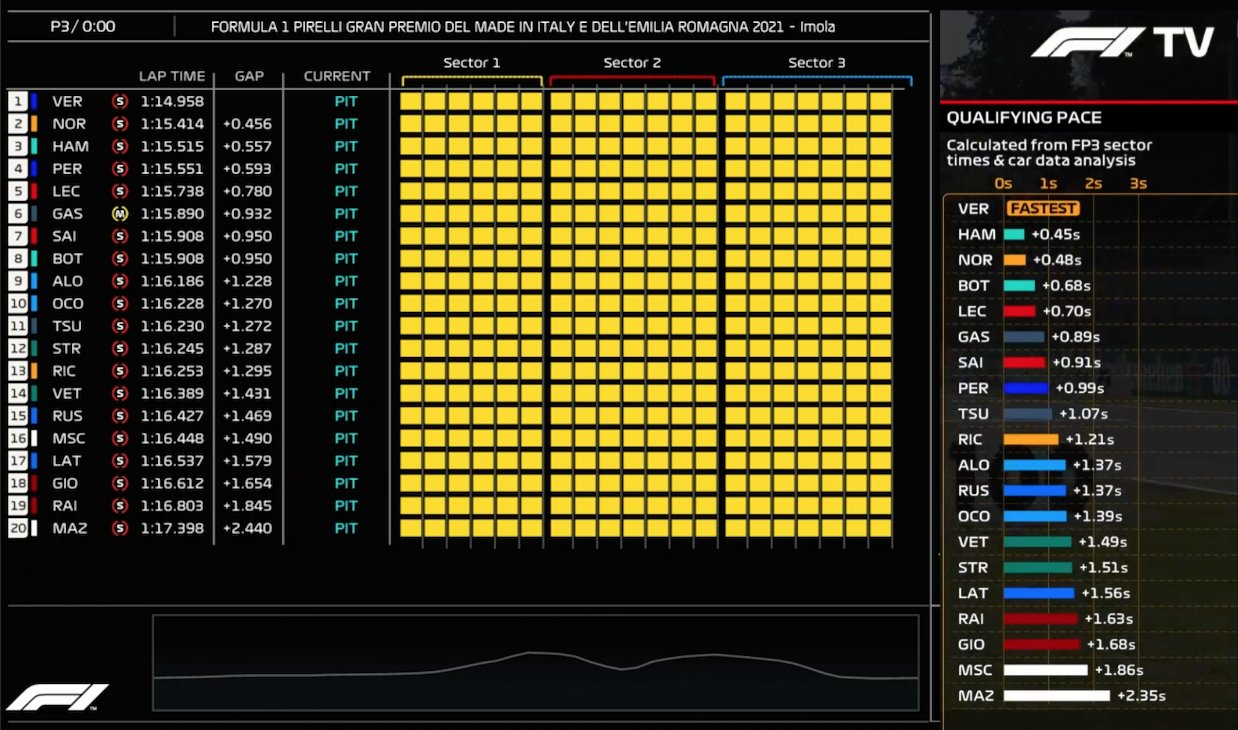Click the soft tyre icon for VET
Image resolution: width=1238 pixels, height=730 pixels.
tap(121, 394)
